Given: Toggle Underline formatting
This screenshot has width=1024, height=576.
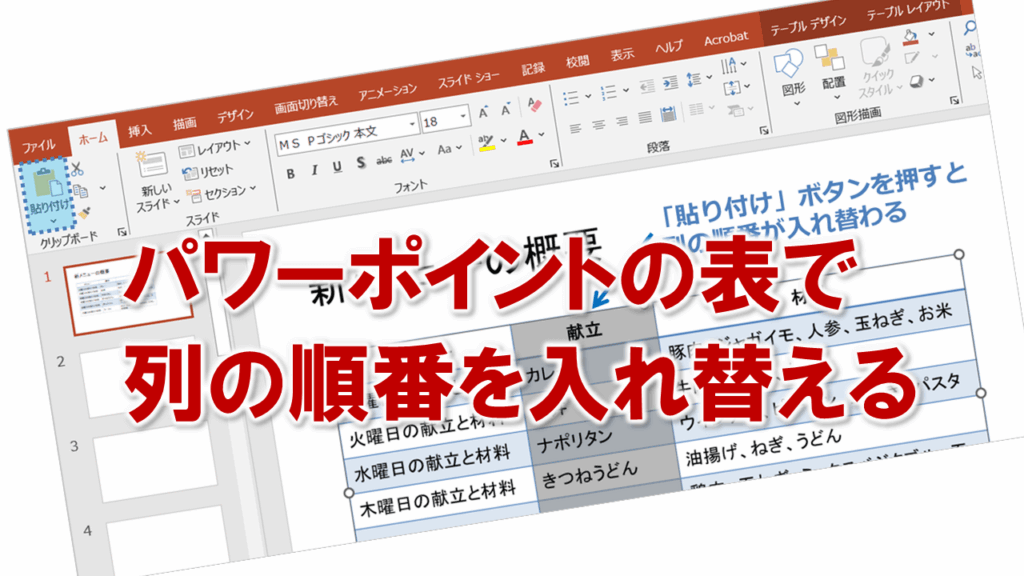Looking at the screenshot, I should coord(336,167).
